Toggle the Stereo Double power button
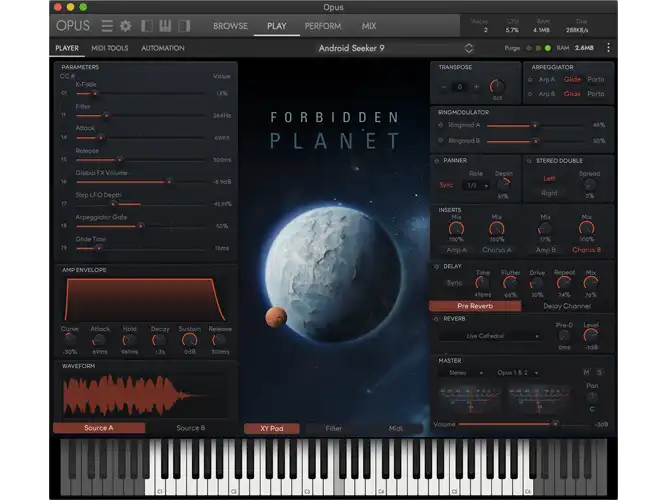 pyautogui.click(x=529, y=161)
